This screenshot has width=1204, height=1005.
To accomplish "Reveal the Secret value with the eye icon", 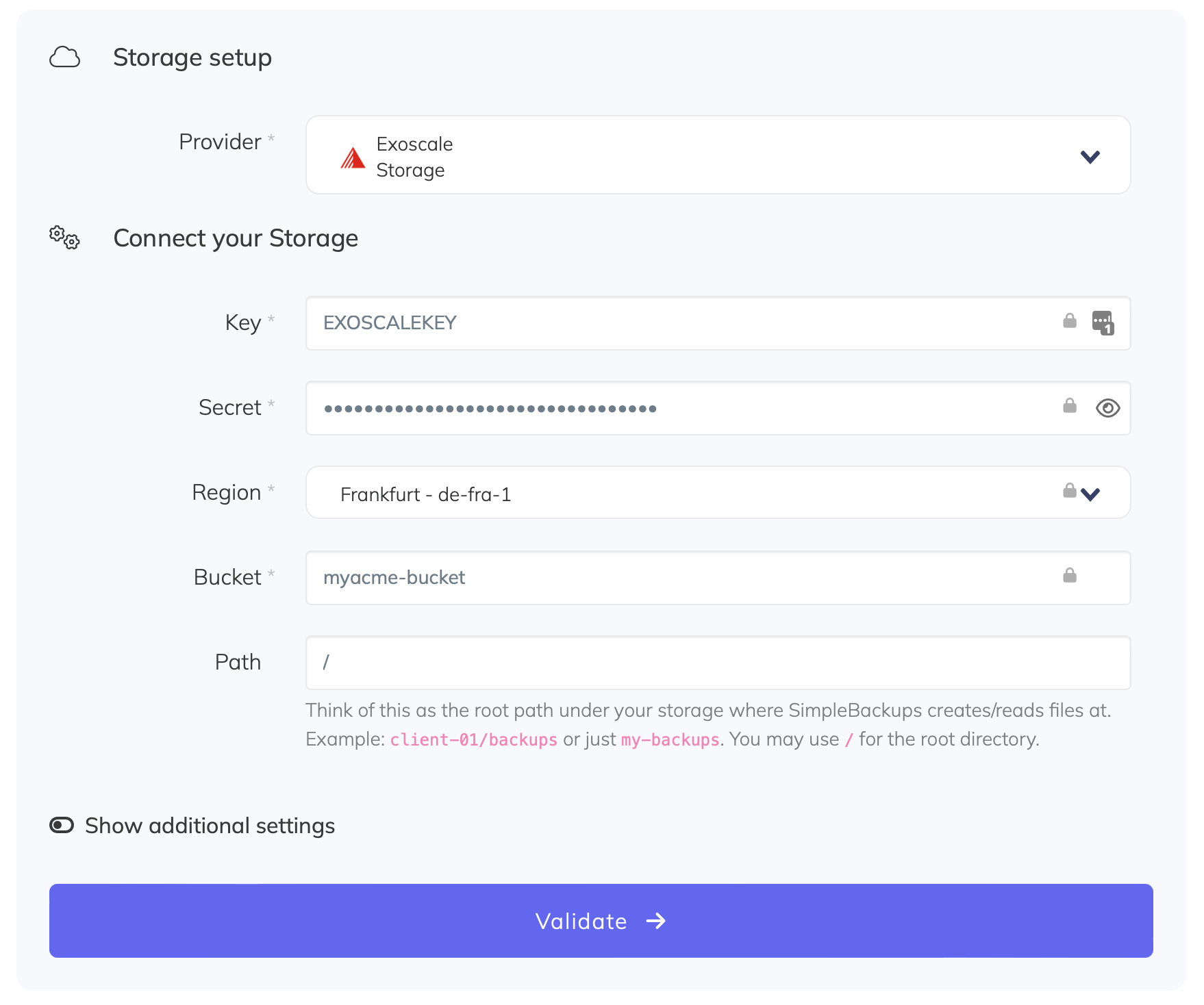I will click(1107, 408).
